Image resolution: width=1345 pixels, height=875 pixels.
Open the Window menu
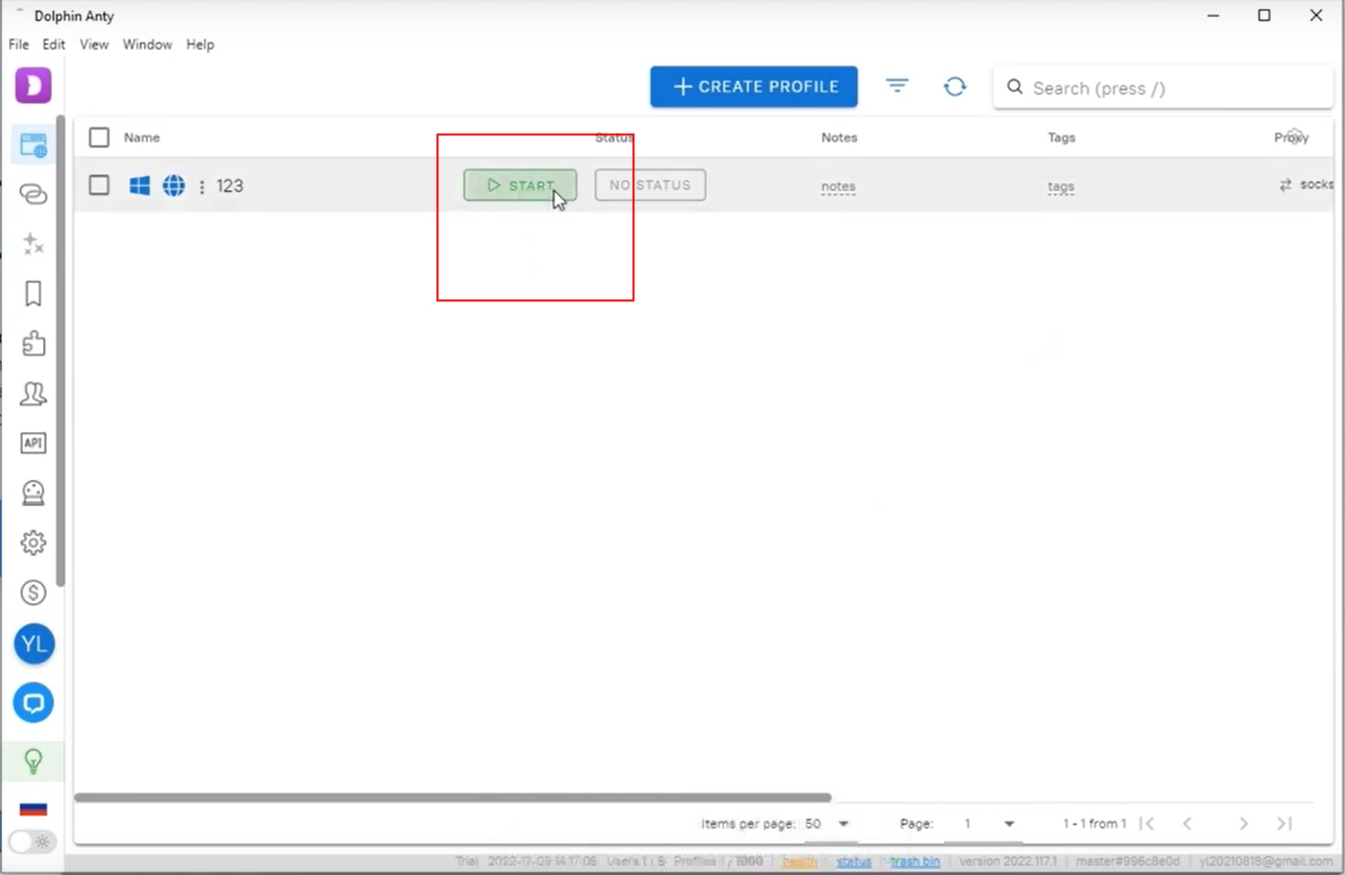(x=147, y=45)
